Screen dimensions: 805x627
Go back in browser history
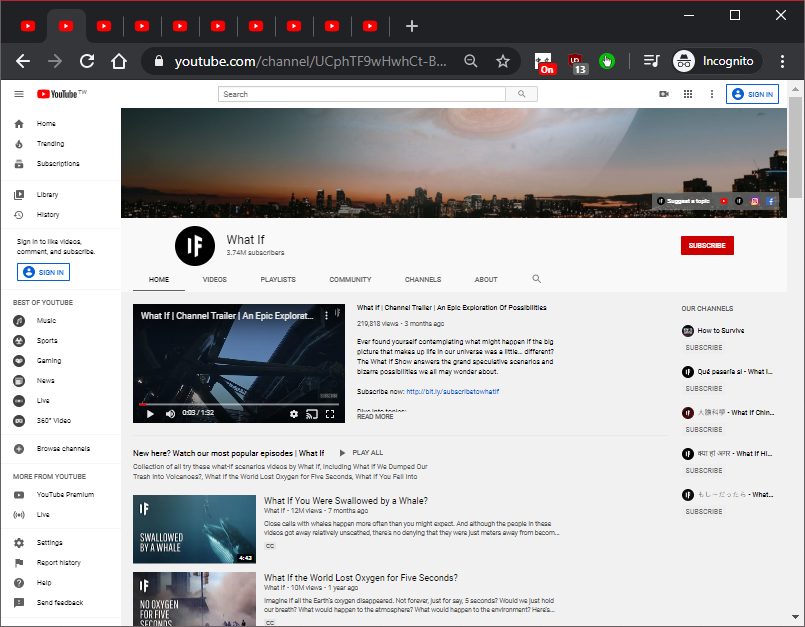point(23,62)
